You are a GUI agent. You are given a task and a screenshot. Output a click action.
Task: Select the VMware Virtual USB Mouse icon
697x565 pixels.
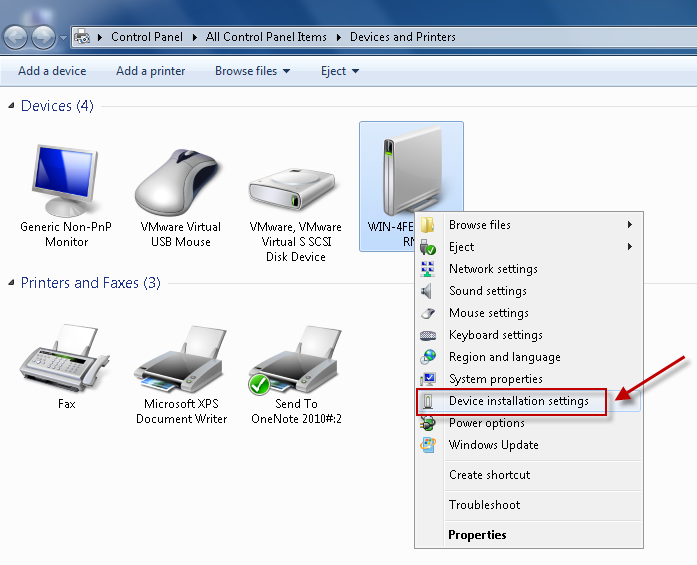click(x=178, y=182)
